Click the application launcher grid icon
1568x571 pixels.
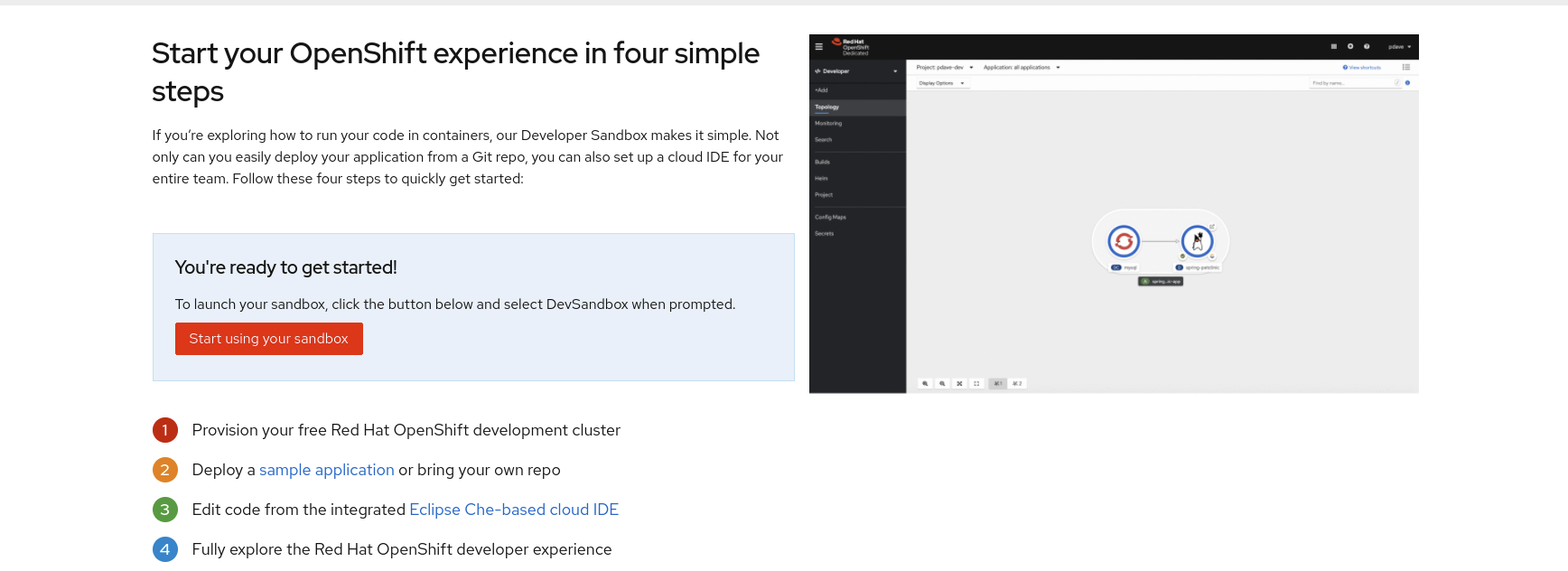point(1333,46)
